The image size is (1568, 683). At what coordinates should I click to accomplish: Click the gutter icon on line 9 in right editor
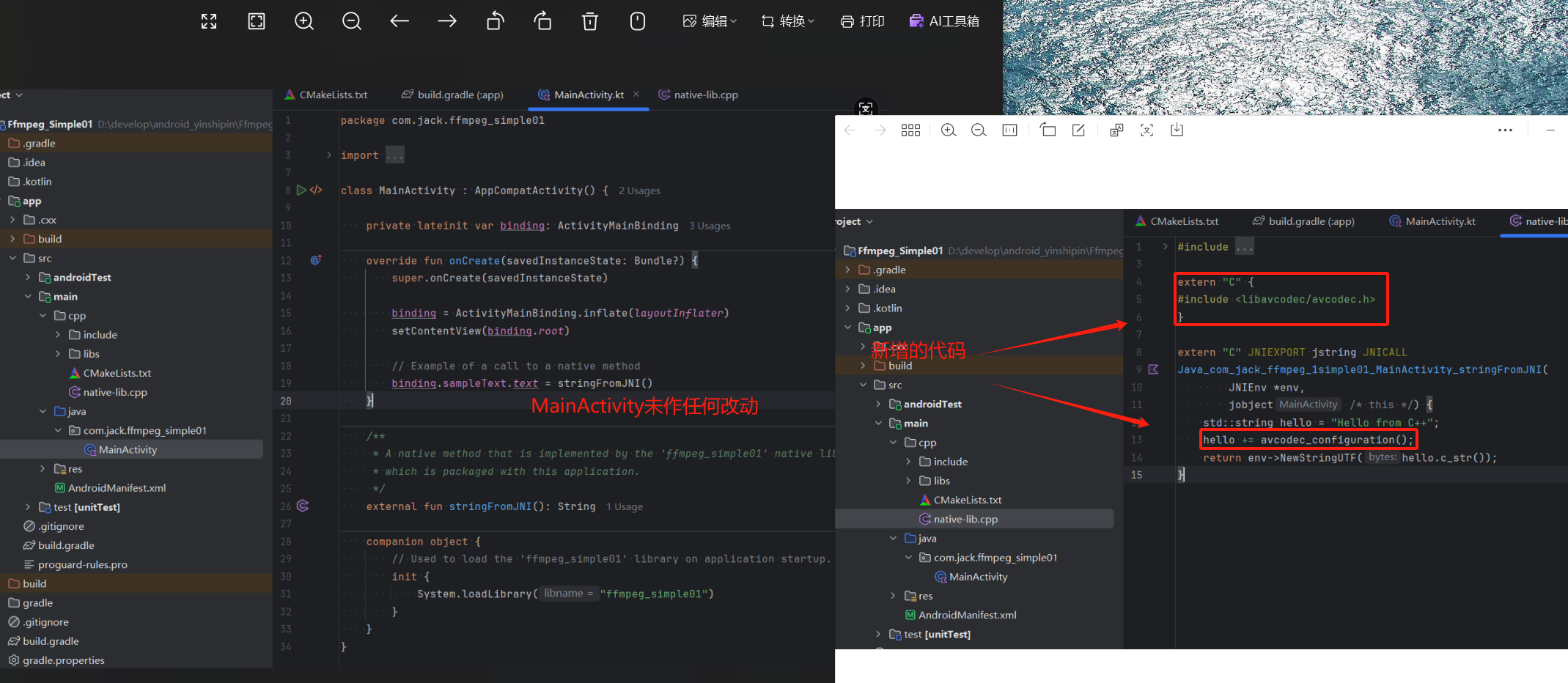point(1153,369)
